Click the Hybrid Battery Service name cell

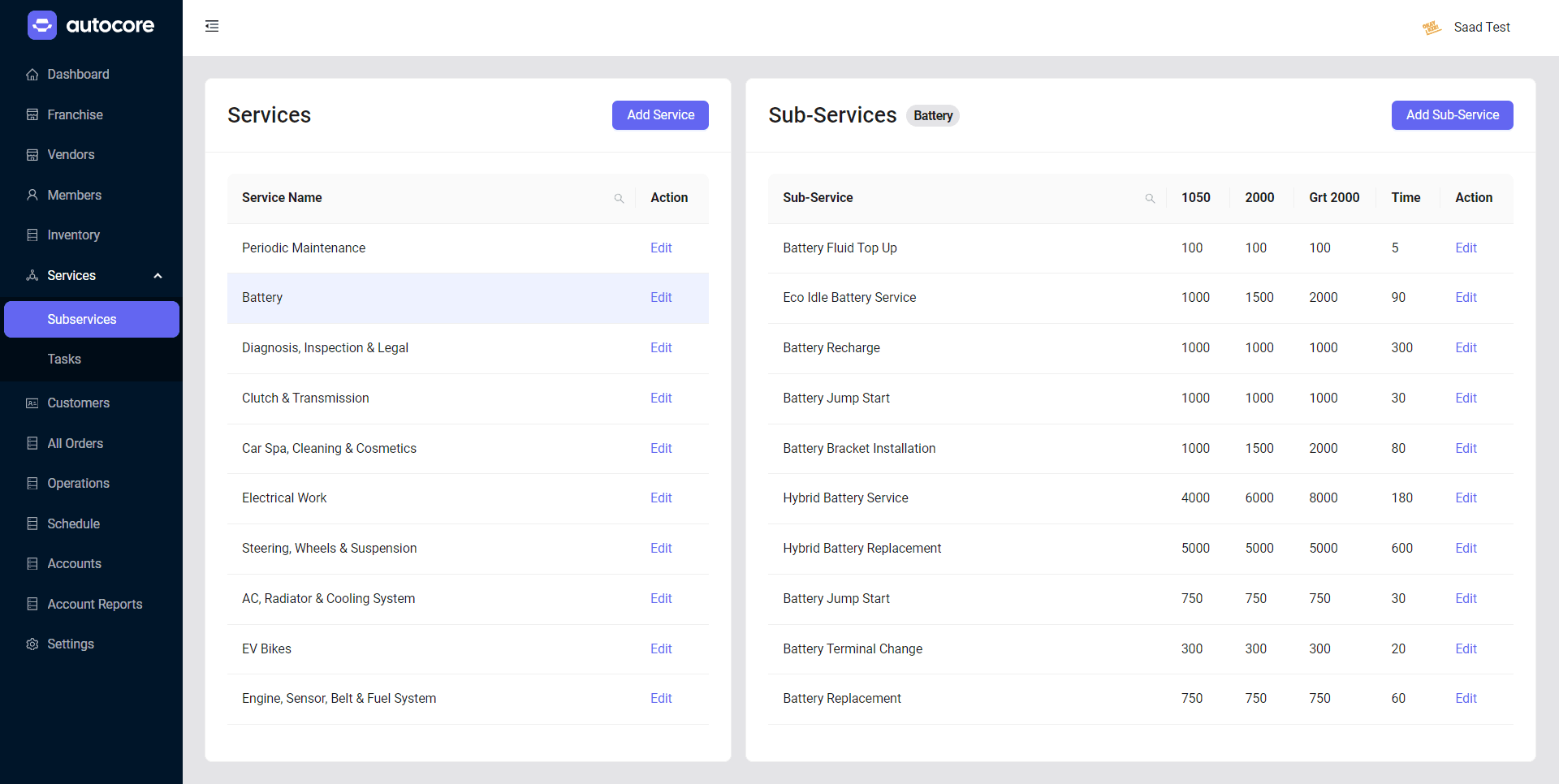point(845,498)
